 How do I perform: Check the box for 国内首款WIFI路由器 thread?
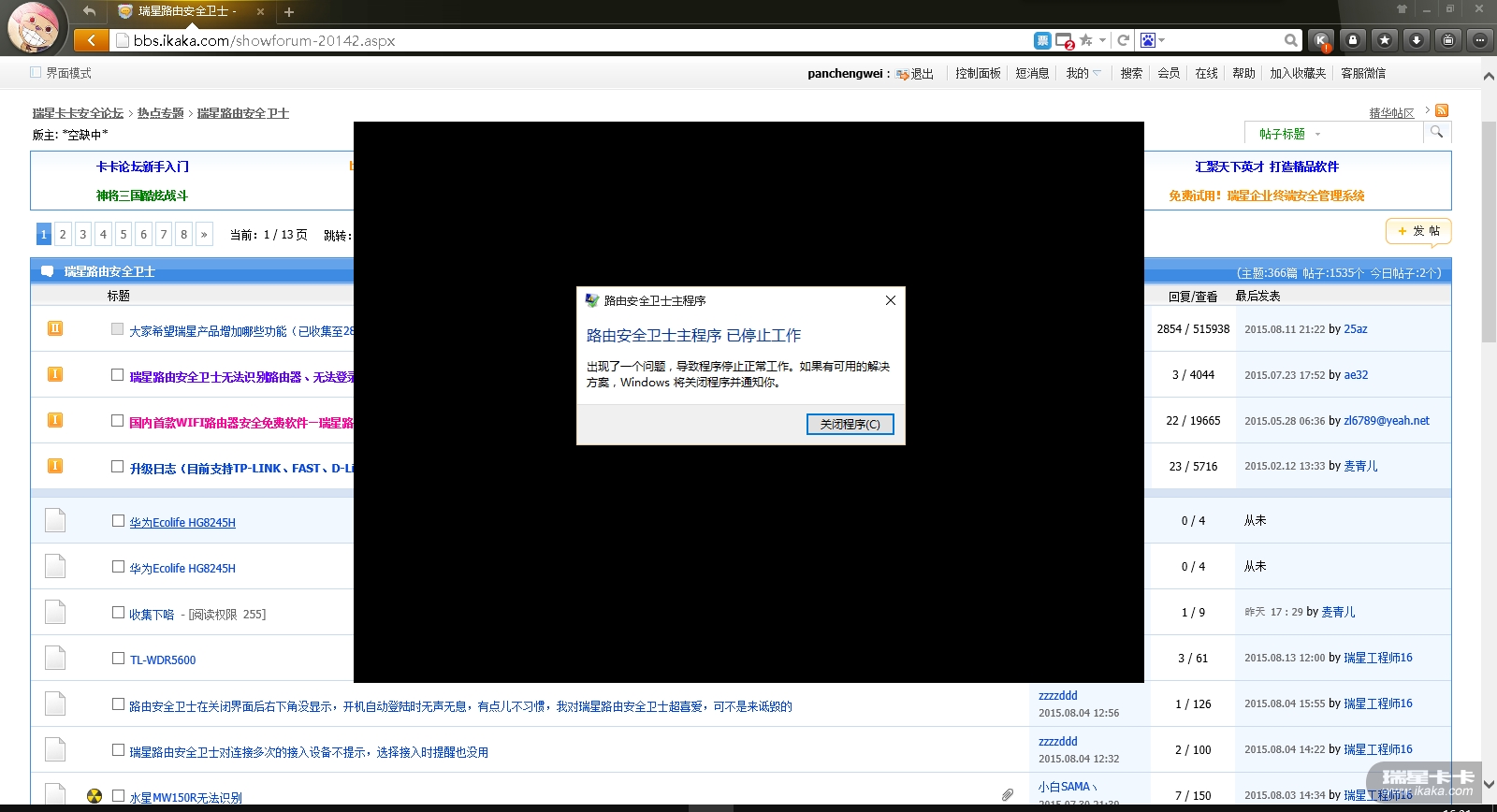[x=118, y=421]
